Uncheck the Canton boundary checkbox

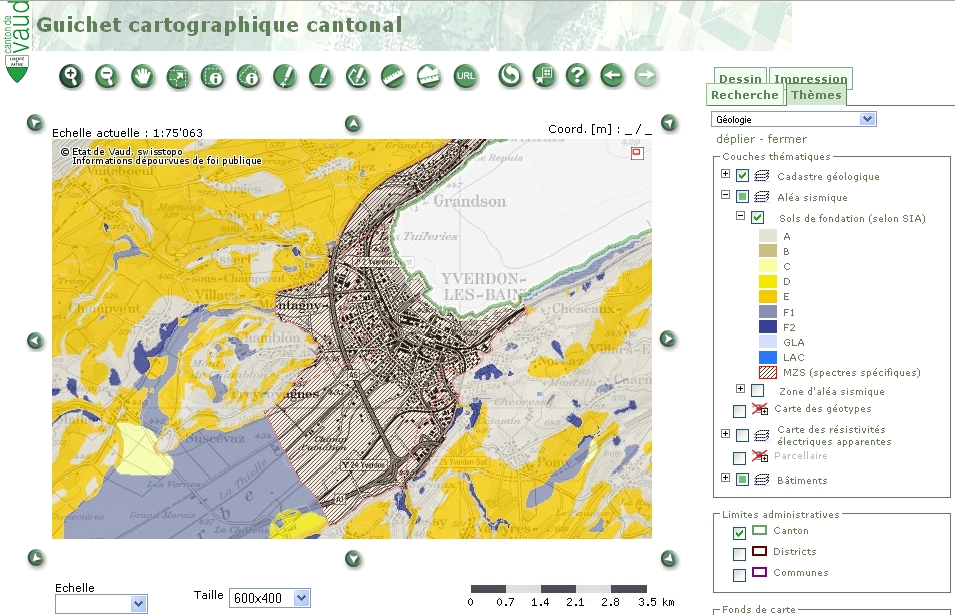point(739,532)
